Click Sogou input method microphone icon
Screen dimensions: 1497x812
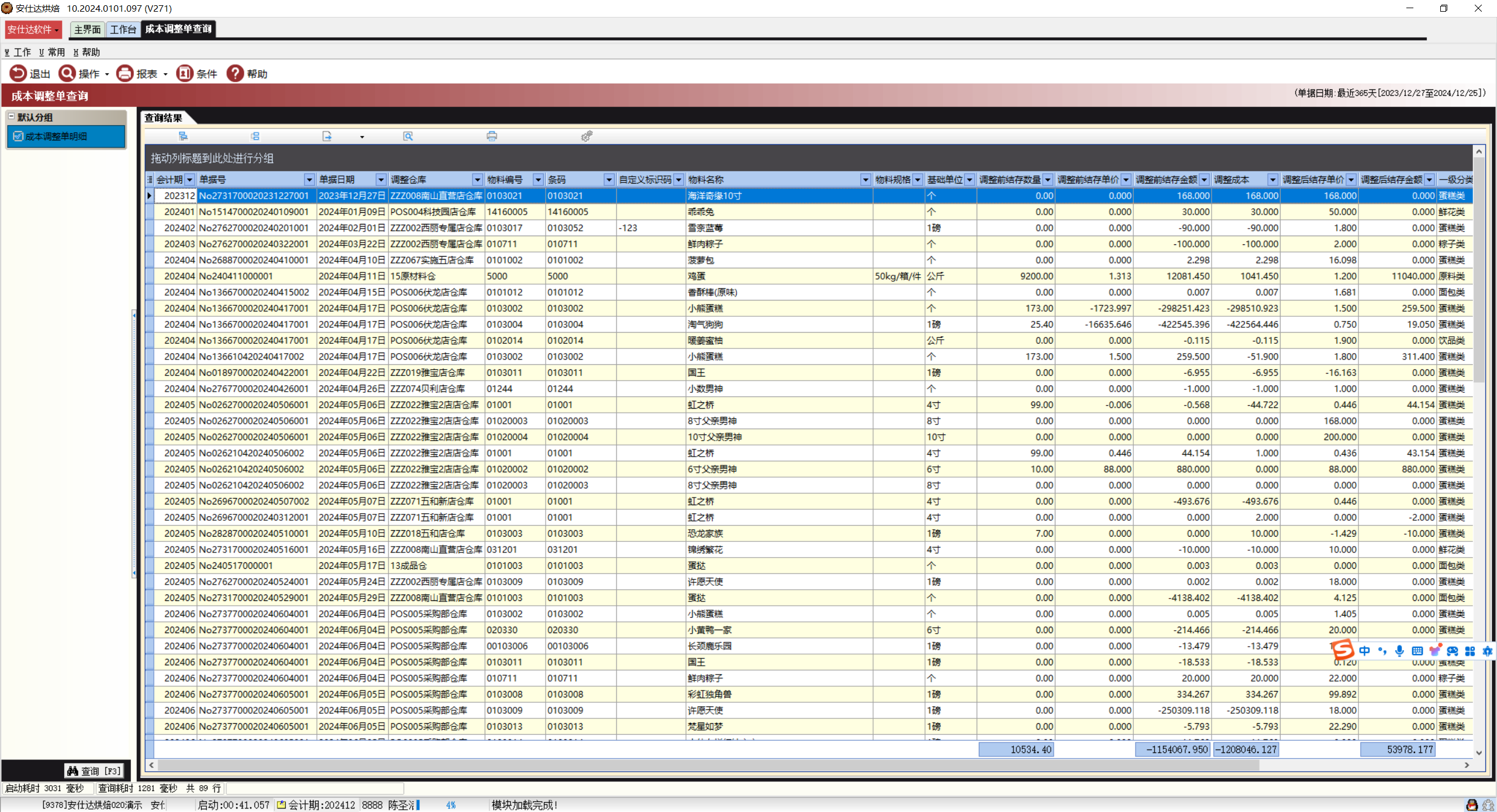1399,651
